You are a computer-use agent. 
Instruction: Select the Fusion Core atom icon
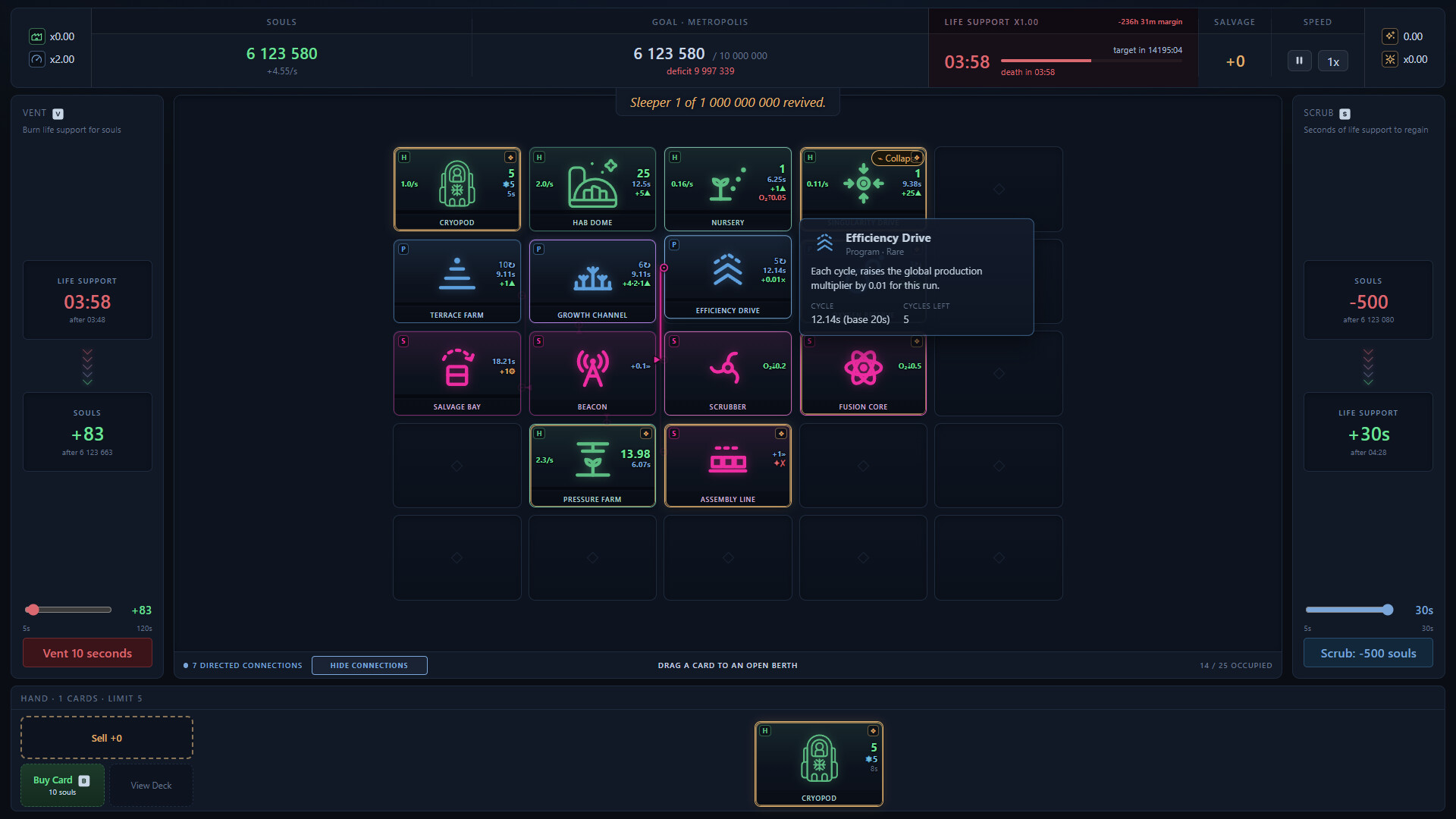[863, 368]
